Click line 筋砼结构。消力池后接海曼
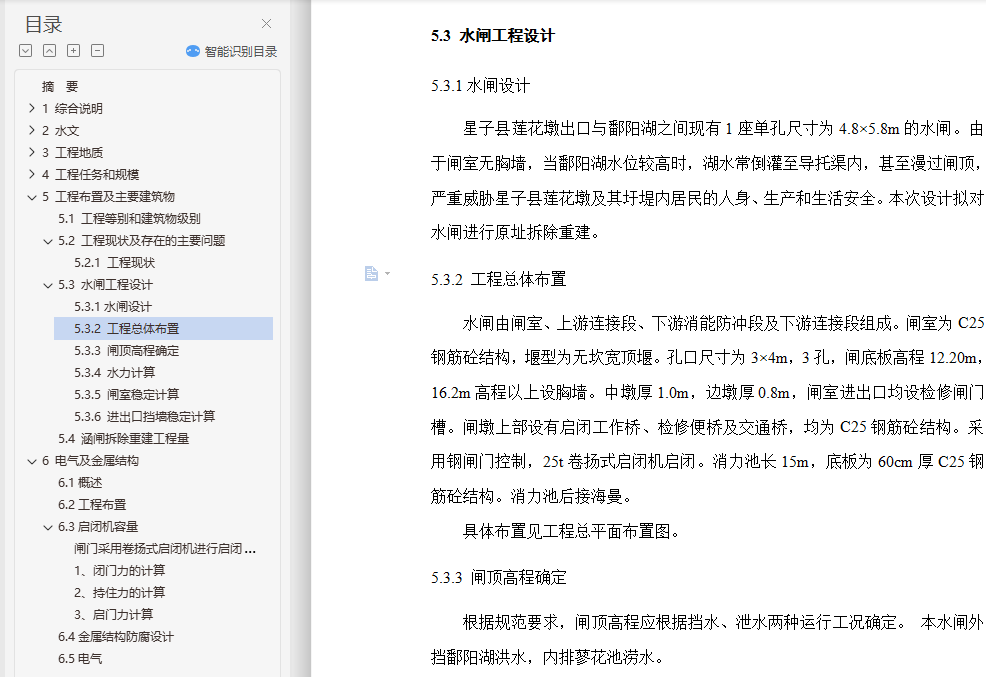The height and width of the screenshot is (677, 986). 531,497
